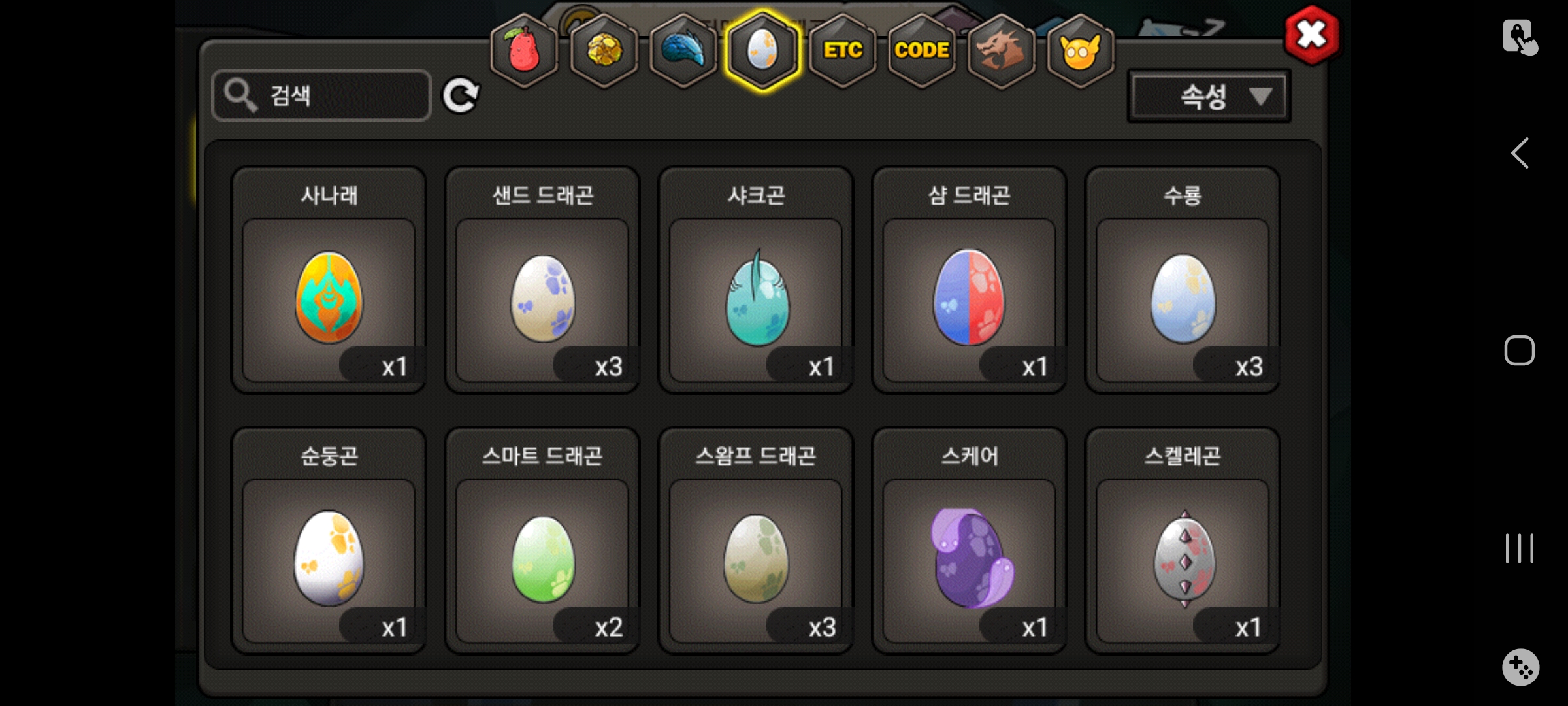
Task: Open the blue dragon head category
Action: coord(683,51)
